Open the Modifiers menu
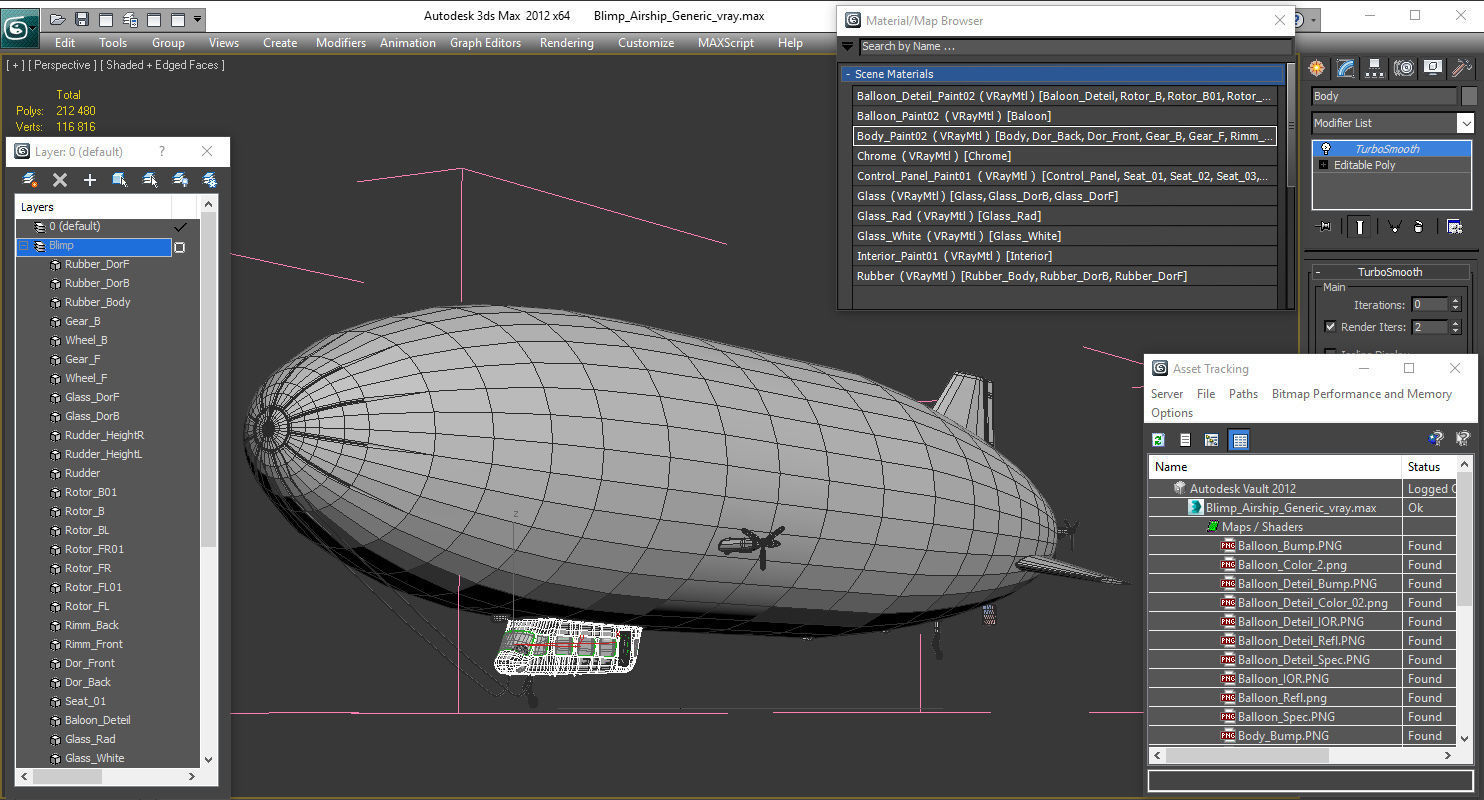 click(341, 43)
